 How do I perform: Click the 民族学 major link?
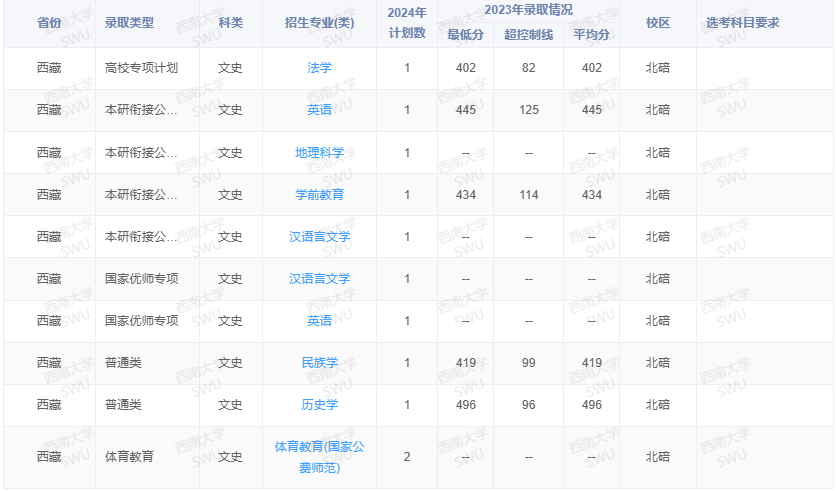coord(319,363)
